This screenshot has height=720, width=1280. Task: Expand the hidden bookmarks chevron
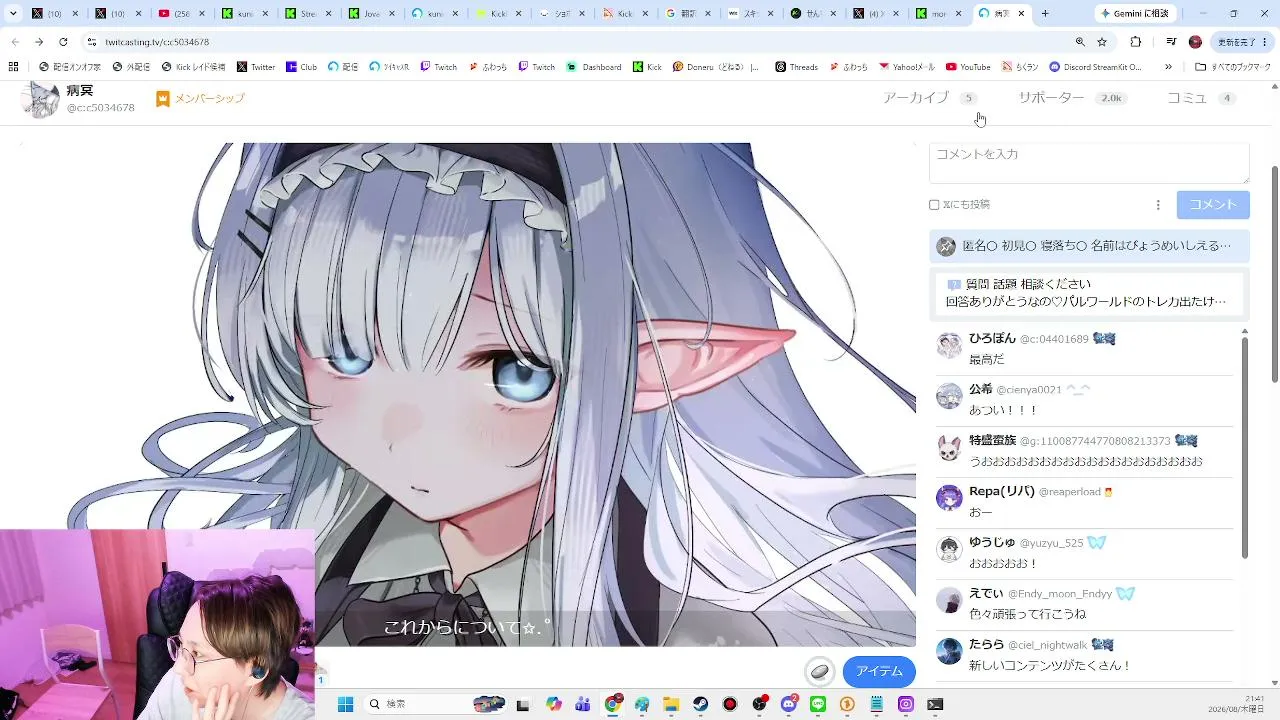tap(1168, 67)
